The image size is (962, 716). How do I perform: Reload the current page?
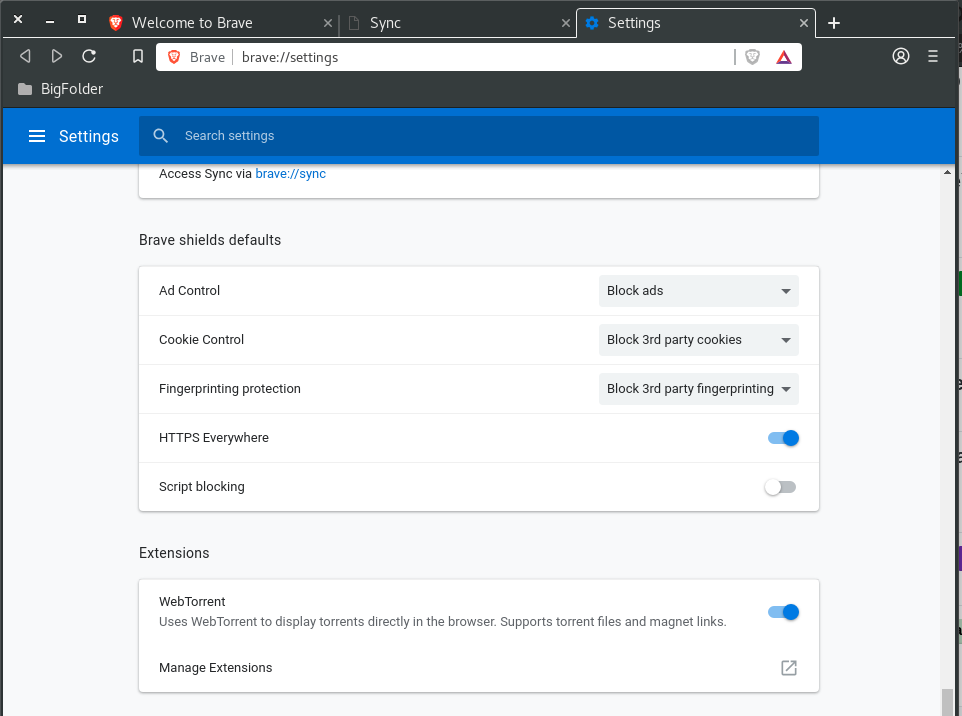point(89,56)
